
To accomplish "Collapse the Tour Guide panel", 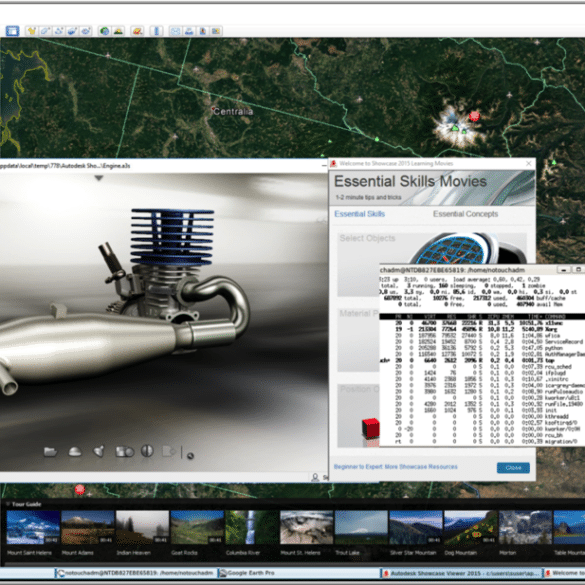I will click(x=8, y=504).
